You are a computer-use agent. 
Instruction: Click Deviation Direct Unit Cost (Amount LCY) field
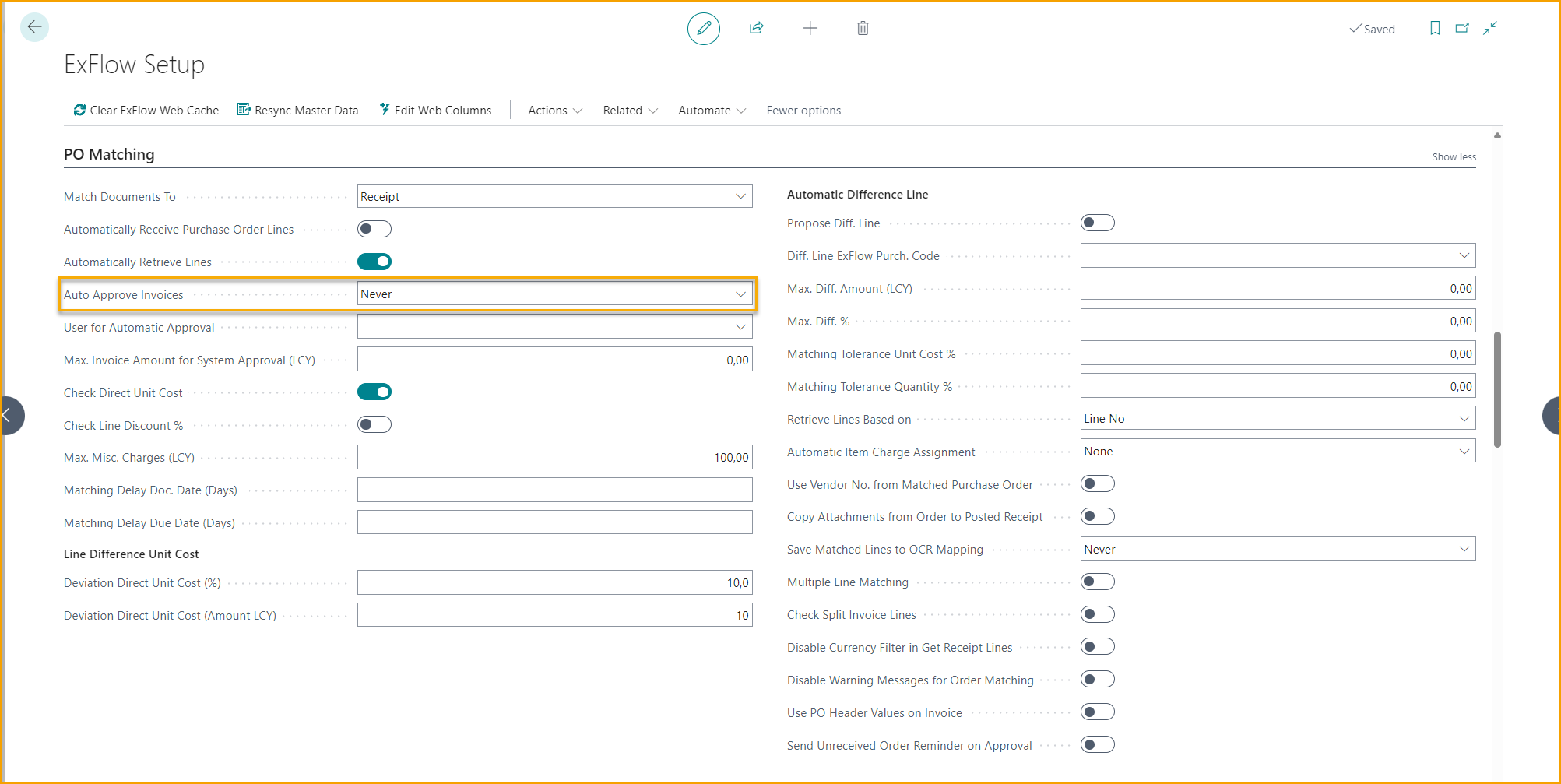(x=555, y=615)
